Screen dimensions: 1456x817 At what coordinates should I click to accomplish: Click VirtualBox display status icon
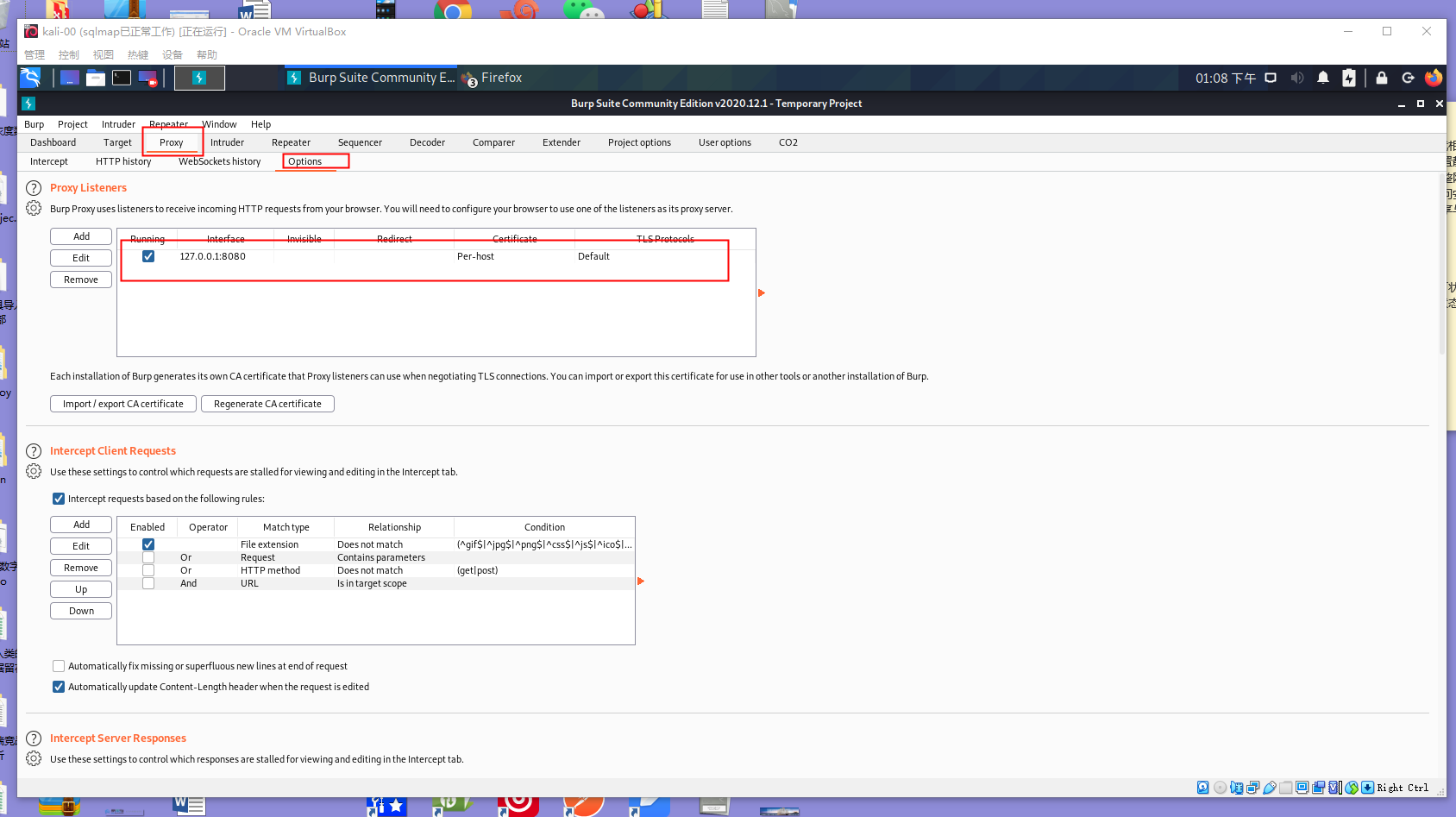(1302, 788)
